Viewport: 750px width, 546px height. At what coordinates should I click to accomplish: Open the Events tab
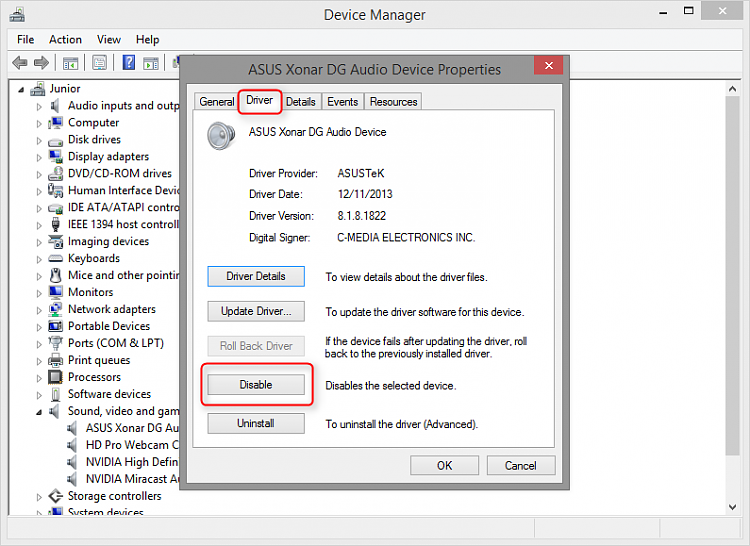tap(342, 102)
